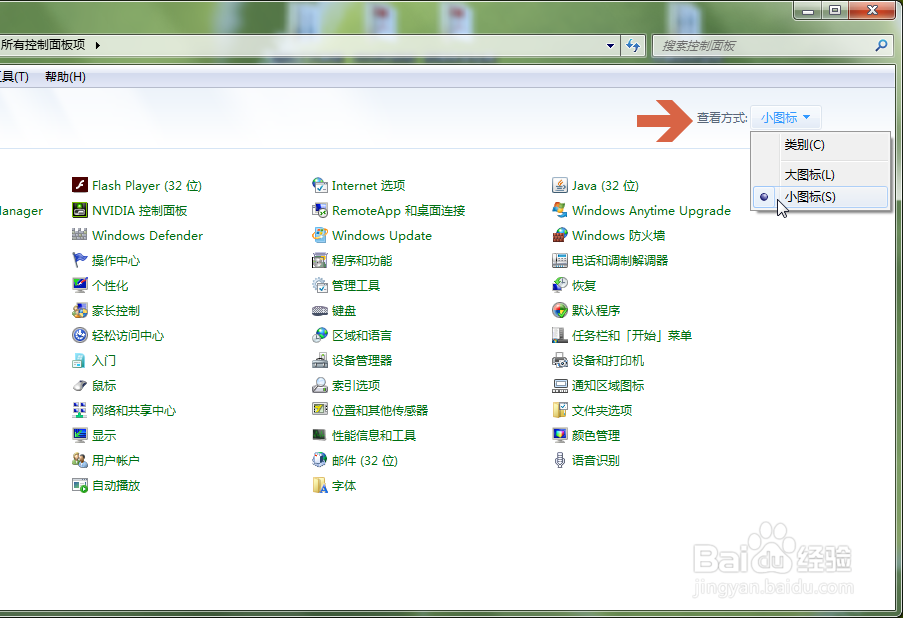Open the Internet 选项 icon
The height and width of the screenshot is (618, 903).
click(320, 185)
